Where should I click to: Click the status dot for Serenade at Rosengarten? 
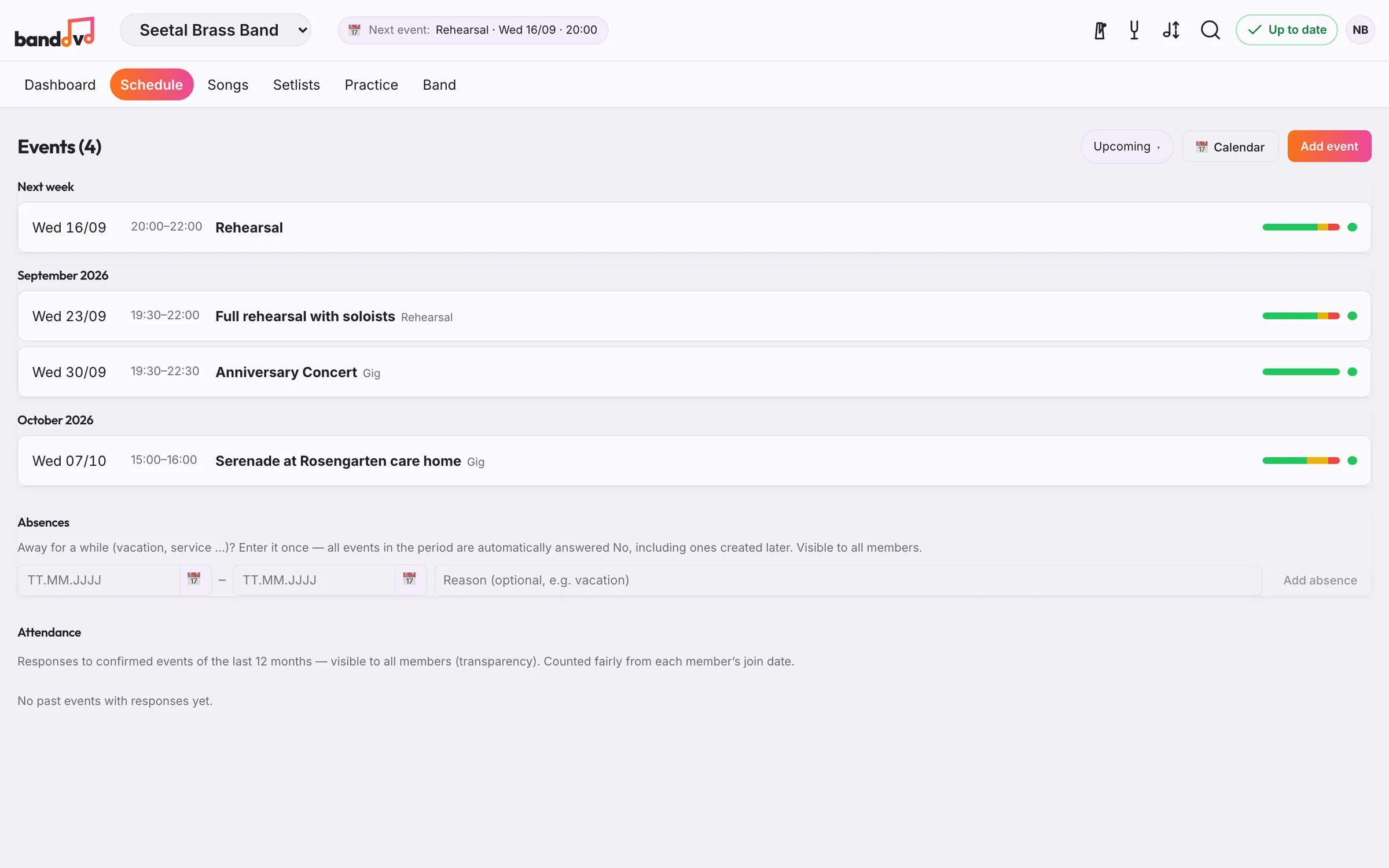pos(1352,461)
